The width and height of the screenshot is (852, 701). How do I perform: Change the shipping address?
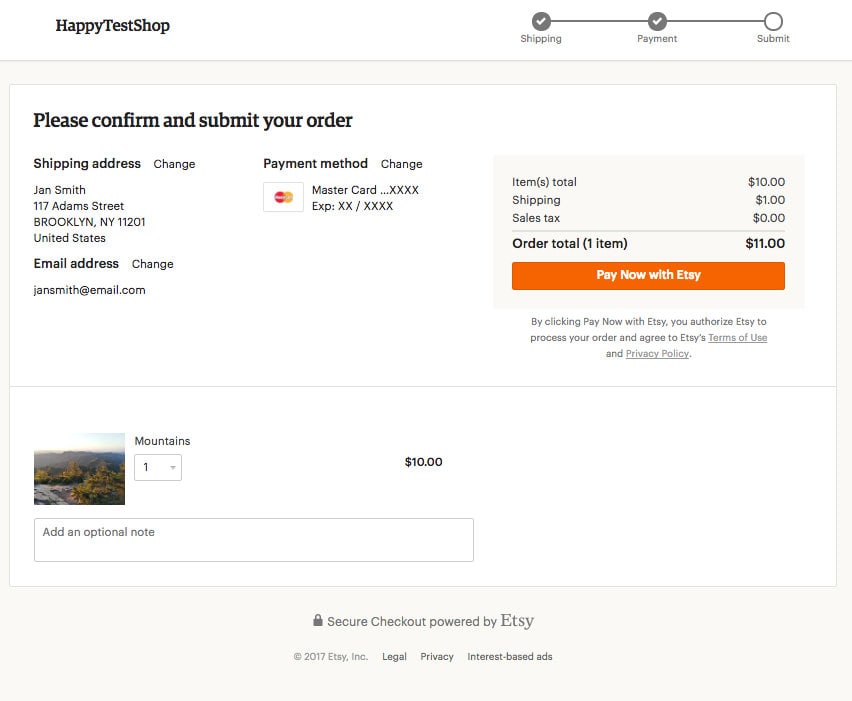pos(174,164)
